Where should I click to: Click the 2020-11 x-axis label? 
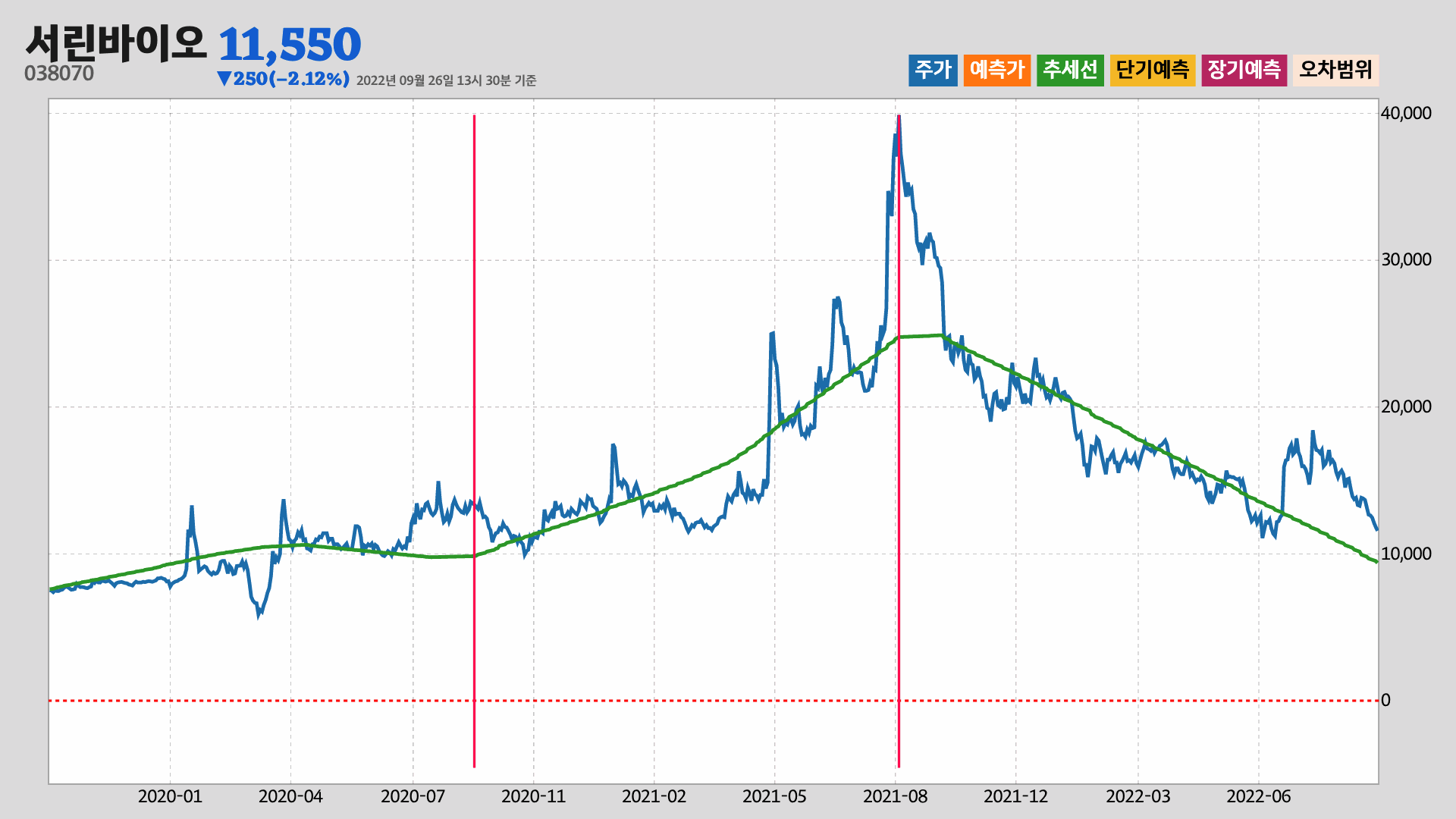click(533, 796)
